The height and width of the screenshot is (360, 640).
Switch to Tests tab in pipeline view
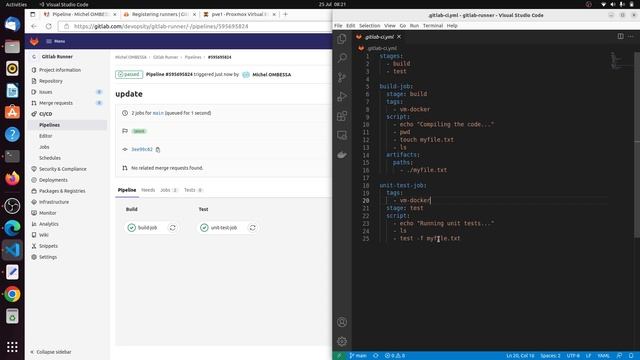[193, 190]
